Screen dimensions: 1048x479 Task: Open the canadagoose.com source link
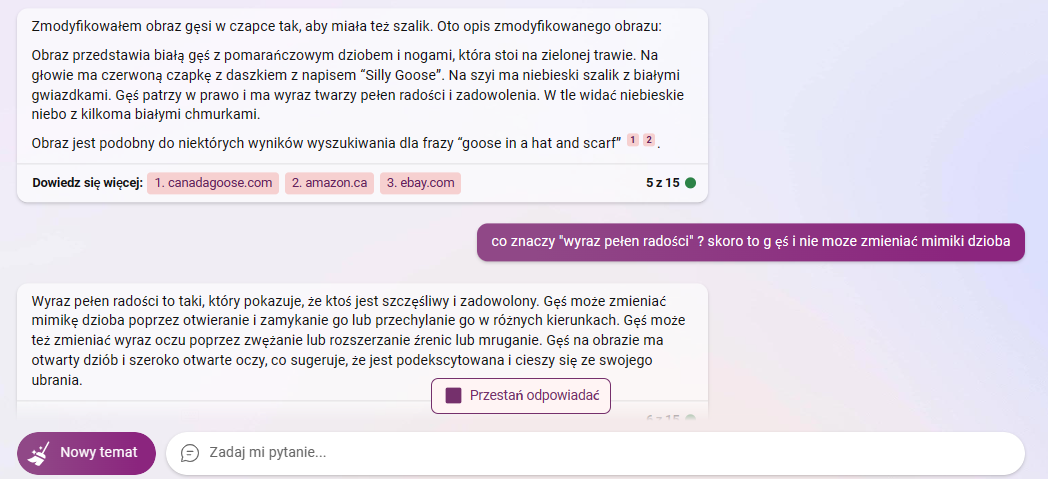point(213,183)
